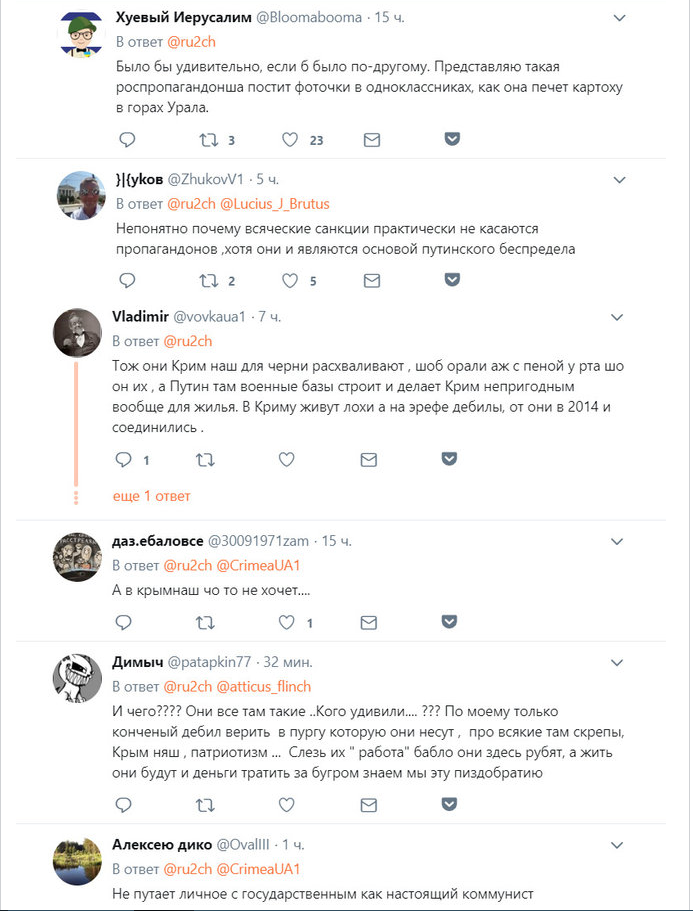Expand the options chevron on Vladimir's tweet
693x911 pixels.
pos(617,317)
